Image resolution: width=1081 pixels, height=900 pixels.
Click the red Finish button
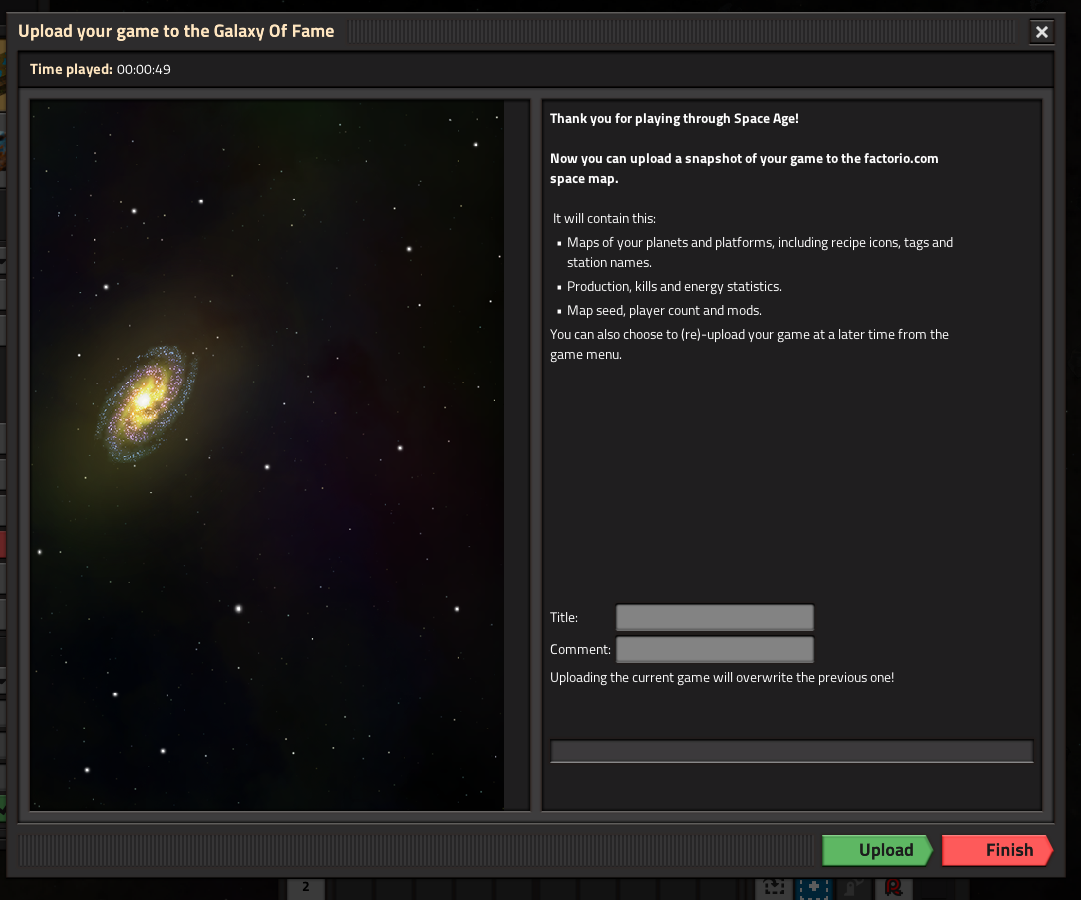click(997, 850)
